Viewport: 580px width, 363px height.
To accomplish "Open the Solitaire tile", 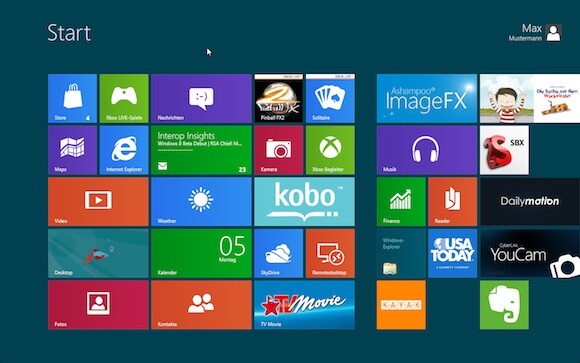I will tap(330, 98).
